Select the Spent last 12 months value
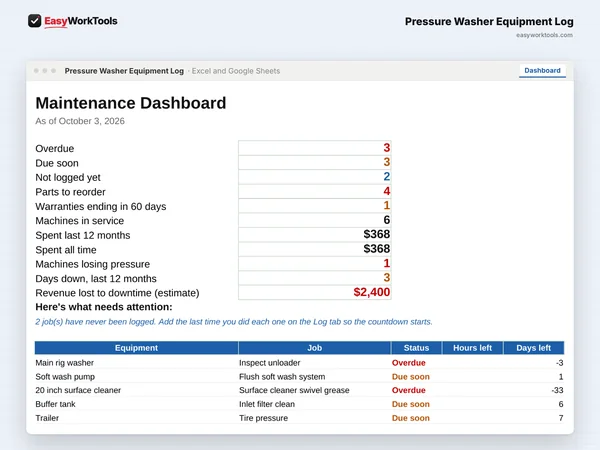 click(x=315, y=235)
